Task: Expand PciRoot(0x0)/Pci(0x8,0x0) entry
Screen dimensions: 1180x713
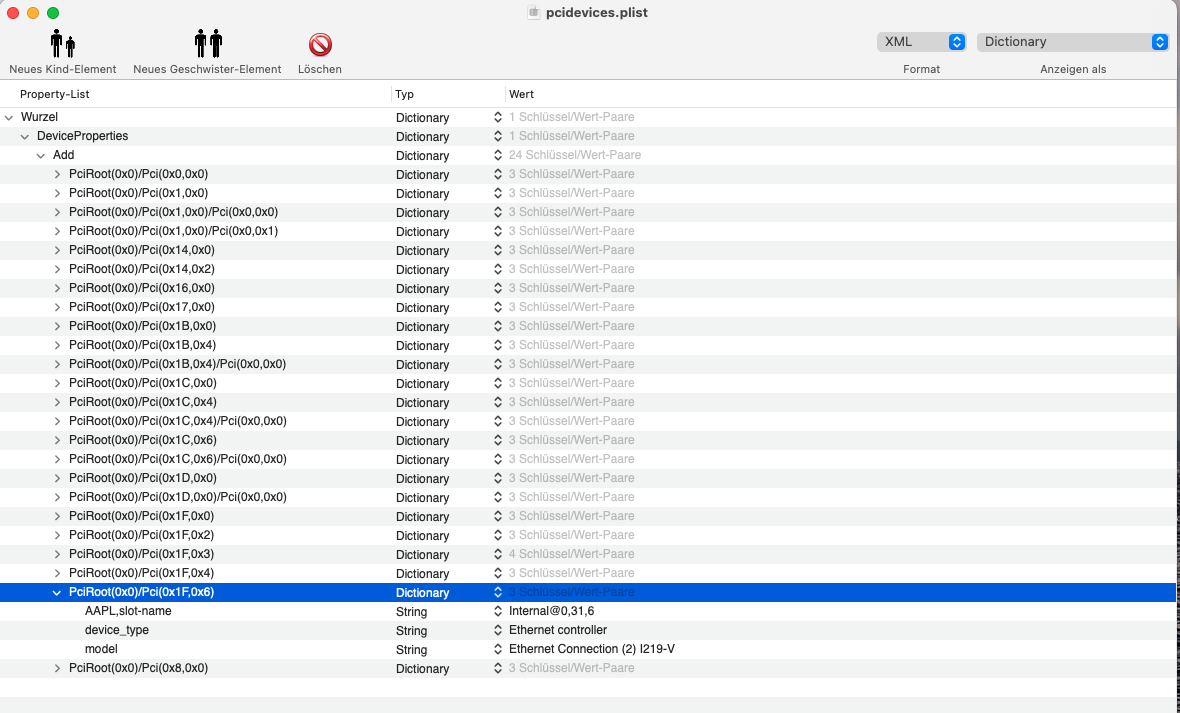Action: 57,669
